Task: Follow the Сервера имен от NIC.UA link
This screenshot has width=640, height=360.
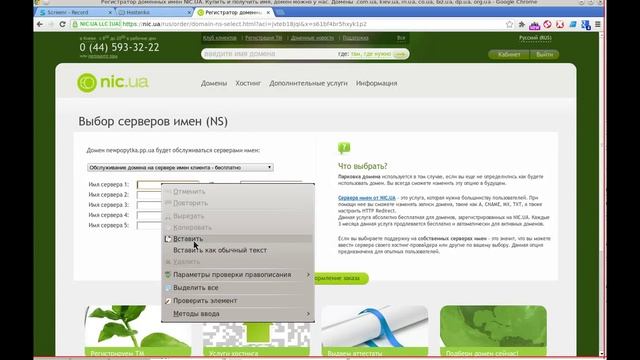Action: [x=367, y=198]
